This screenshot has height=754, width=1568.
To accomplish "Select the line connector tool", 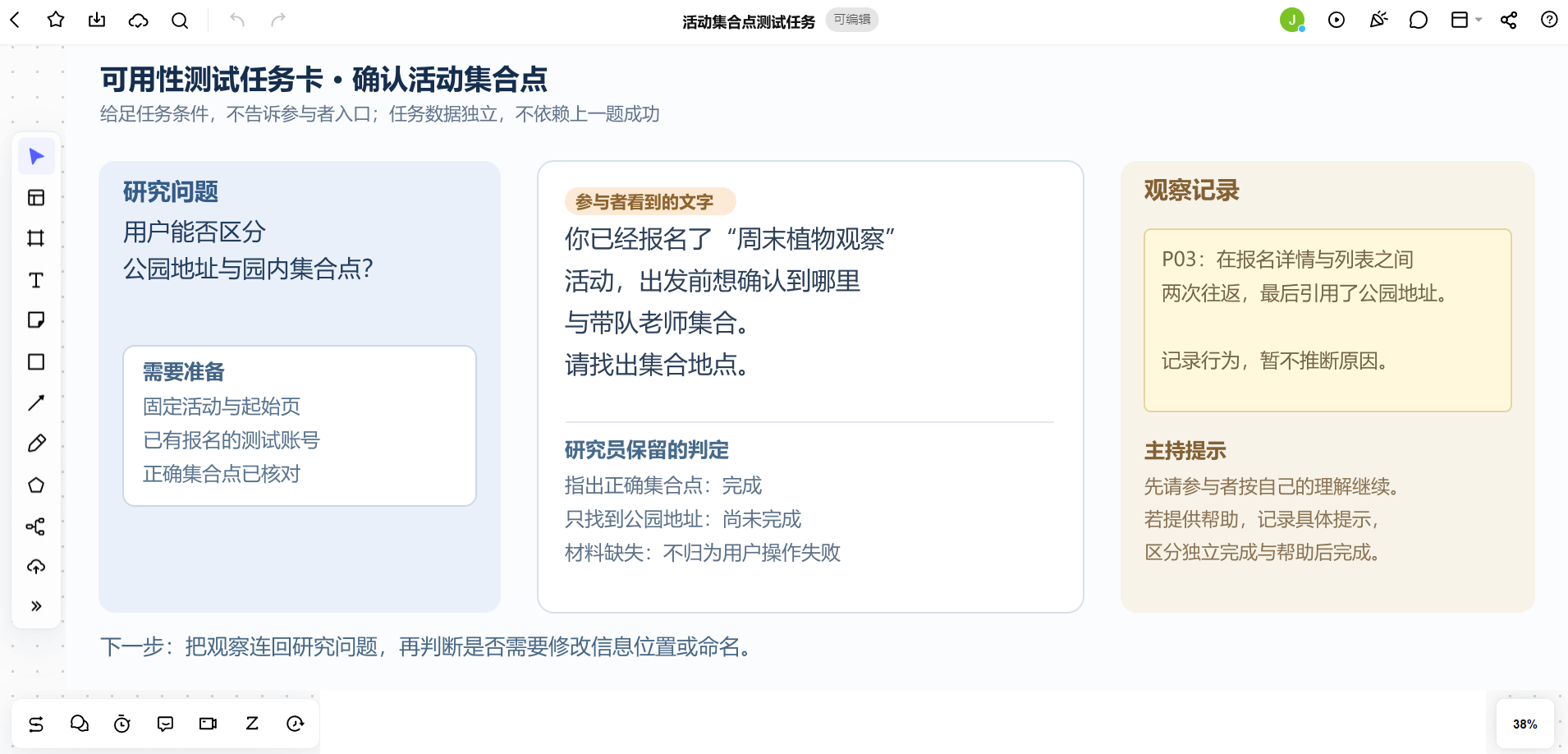I will click(36, 402).
